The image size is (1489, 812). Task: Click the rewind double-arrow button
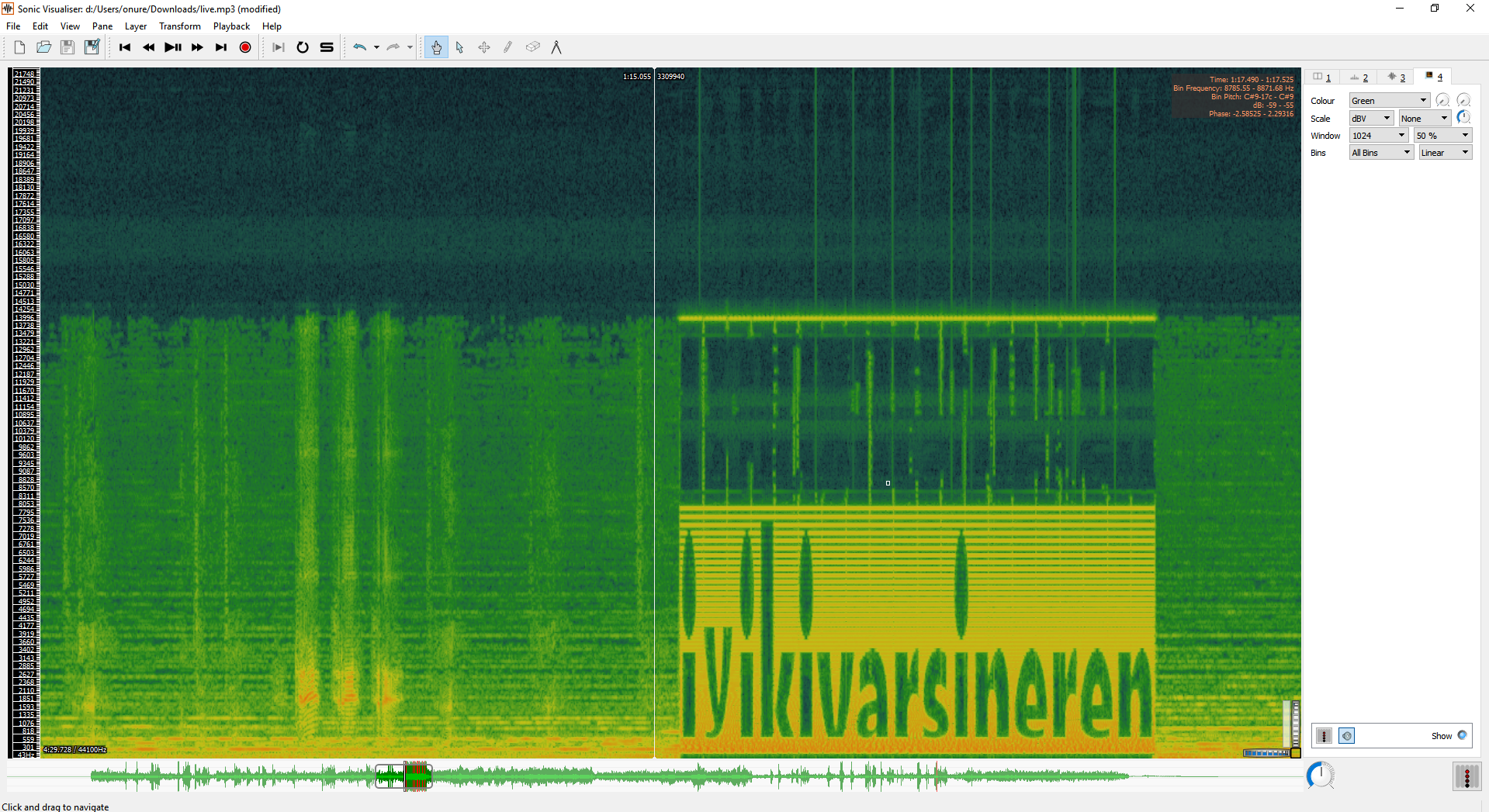click(x=149, y=47)
